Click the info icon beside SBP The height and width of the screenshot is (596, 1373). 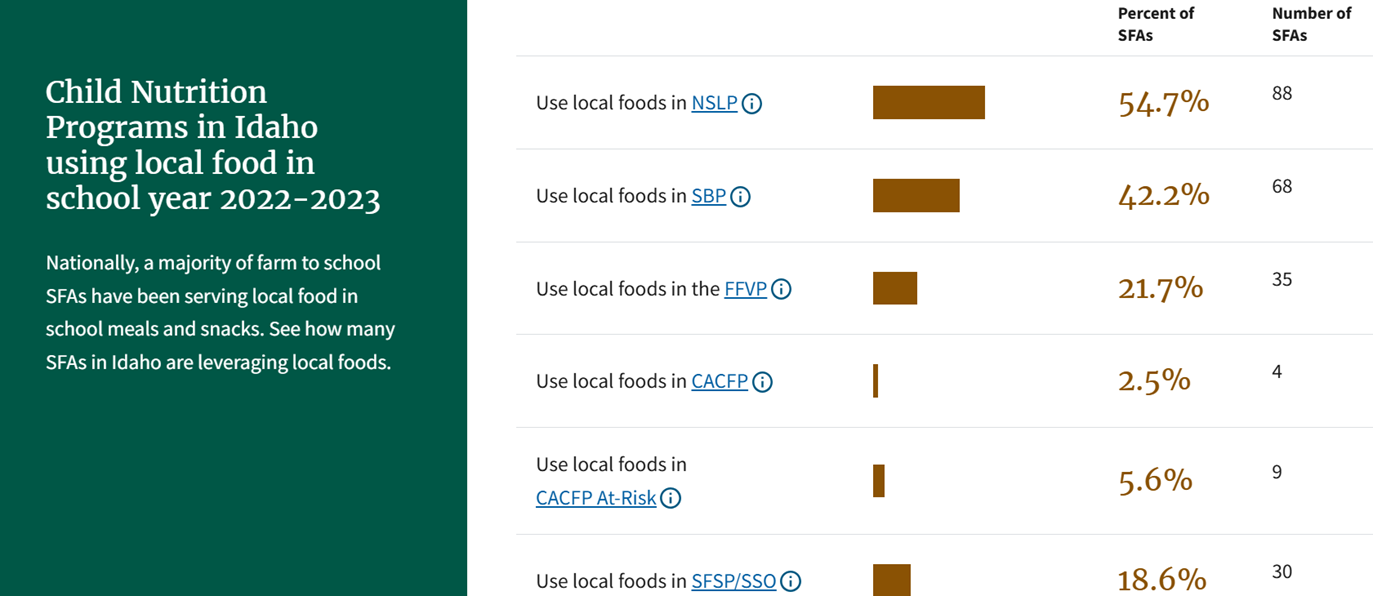click(740, 197)
